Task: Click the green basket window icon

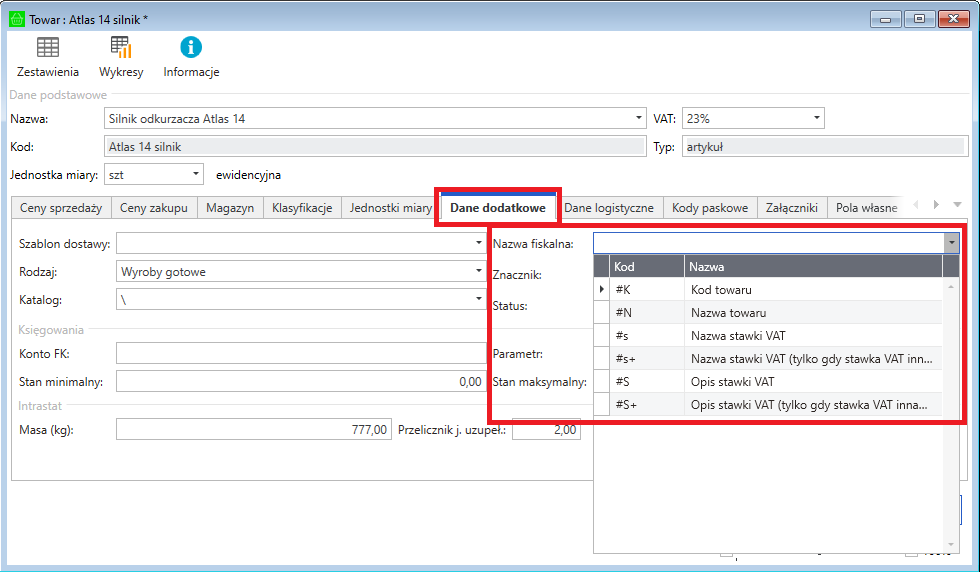Action: point(17,18)
